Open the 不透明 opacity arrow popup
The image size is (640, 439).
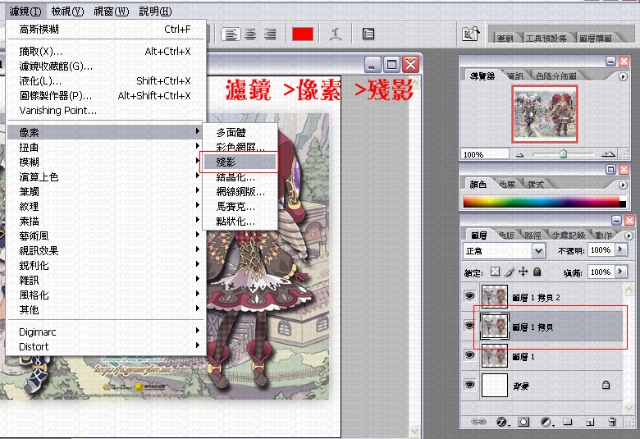pyautogui.click(x=621, y=249)
